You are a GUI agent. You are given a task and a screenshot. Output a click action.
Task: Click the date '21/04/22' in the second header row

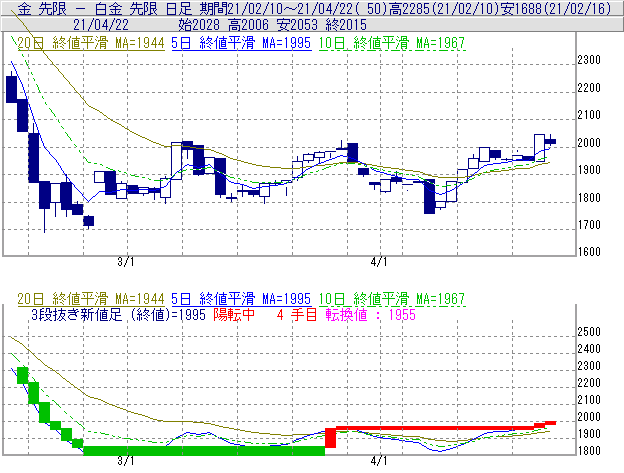point(101,25)
